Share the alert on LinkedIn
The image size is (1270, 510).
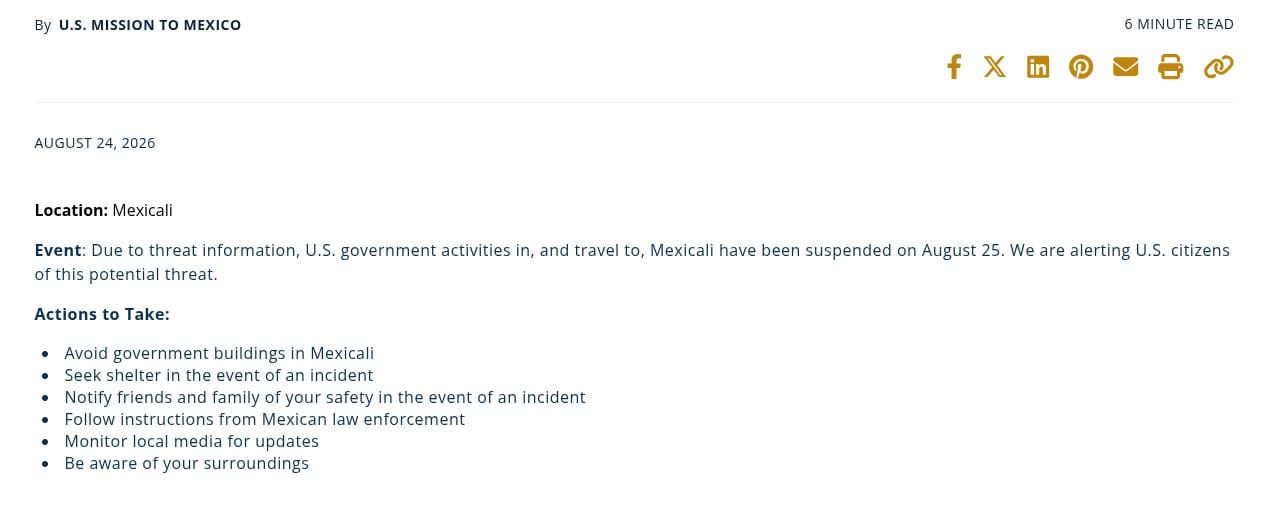[1038, 67]
